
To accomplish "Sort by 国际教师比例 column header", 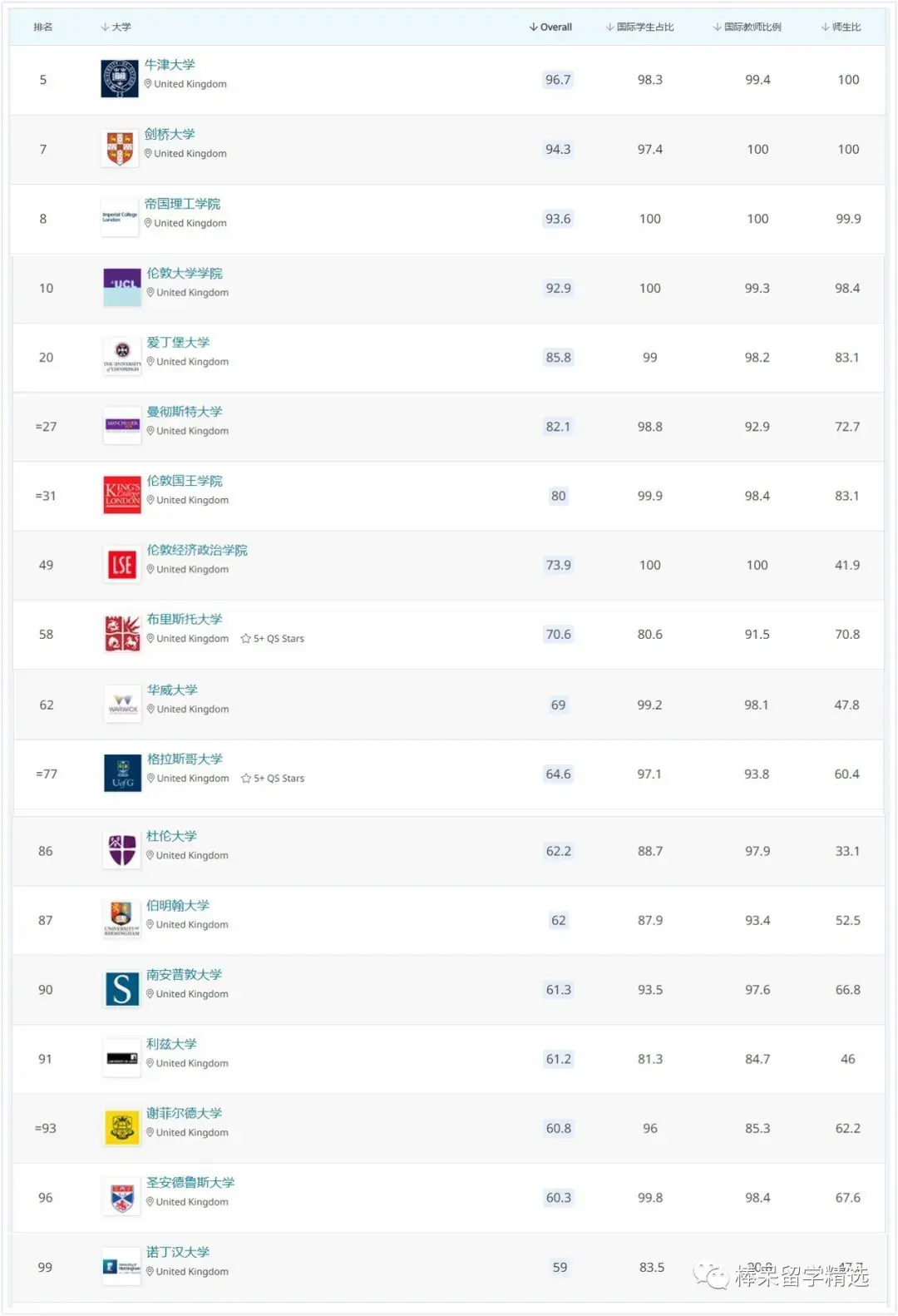I will [748, 27].
